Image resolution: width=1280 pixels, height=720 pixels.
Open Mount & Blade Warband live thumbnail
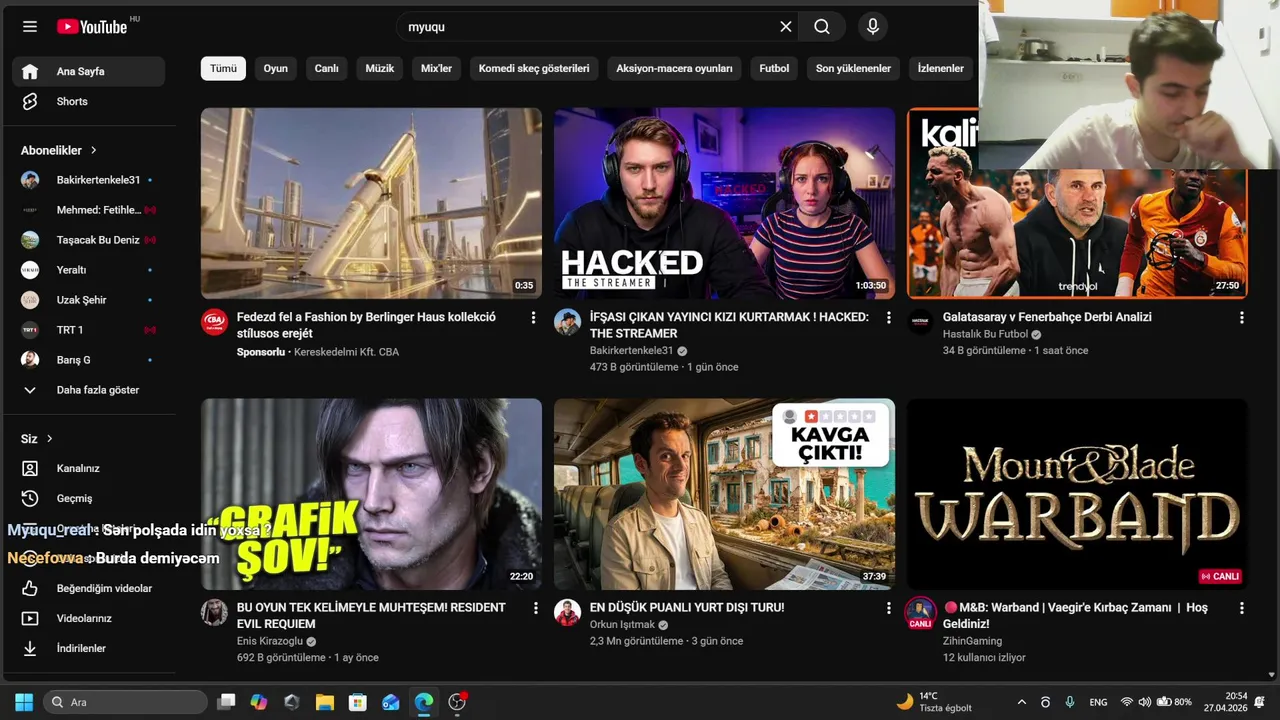(1077, 494)
